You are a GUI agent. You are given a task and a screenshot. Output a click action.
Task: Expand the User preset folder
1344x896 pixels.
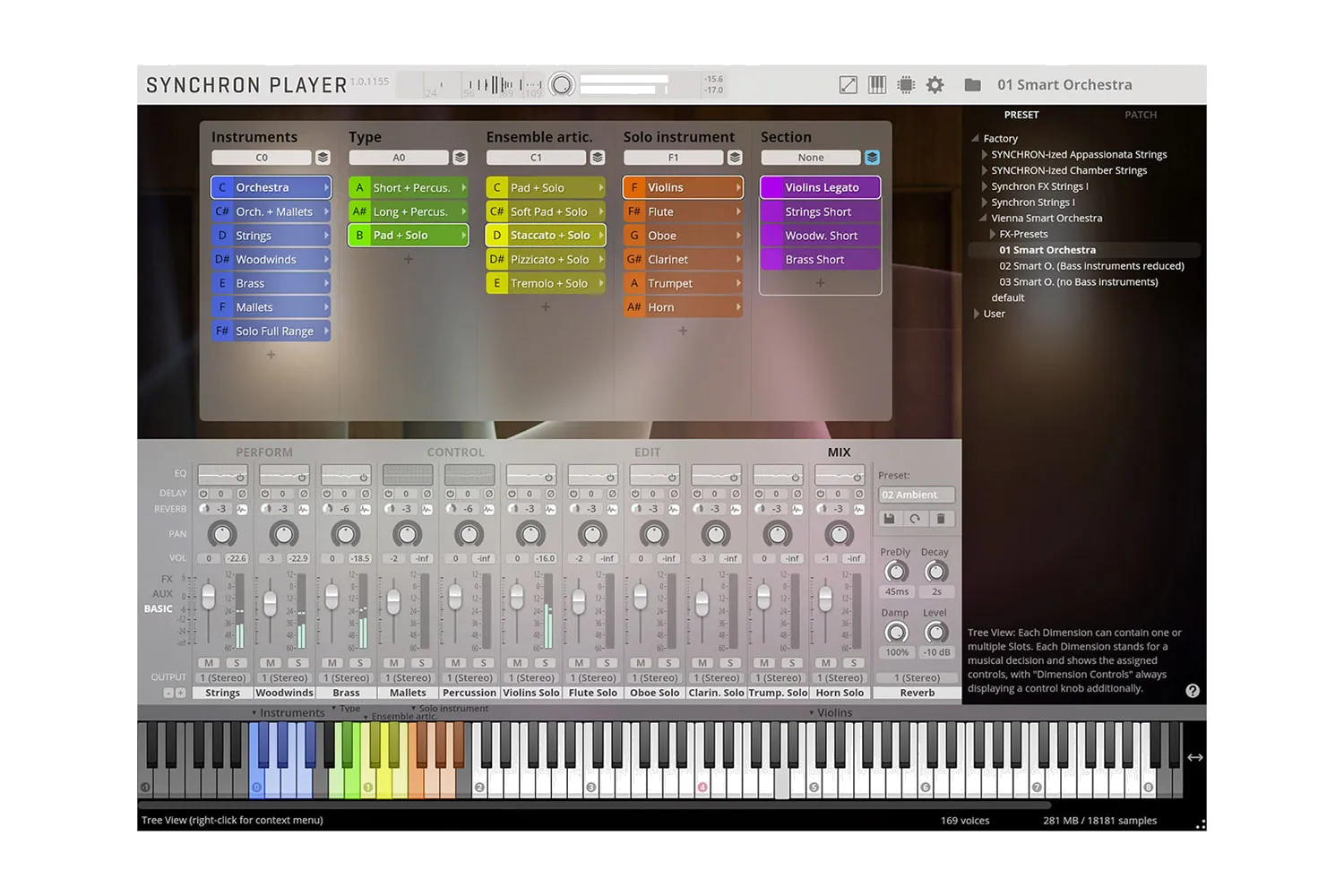977,314
